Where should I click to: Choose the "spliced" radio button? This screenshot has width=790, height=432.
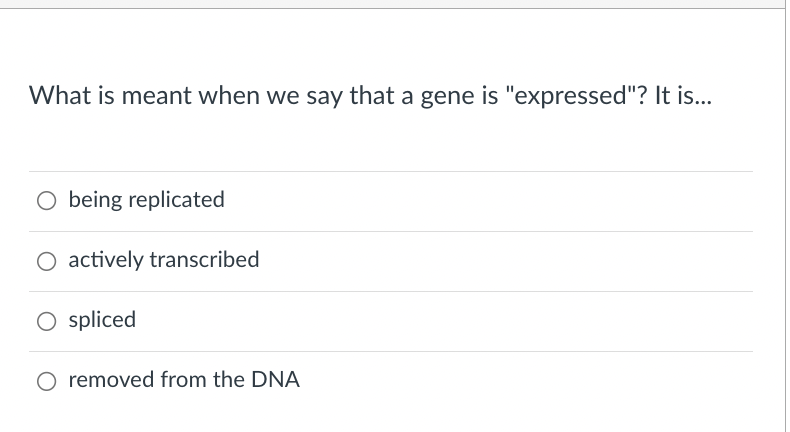click(x=46, y=321)
